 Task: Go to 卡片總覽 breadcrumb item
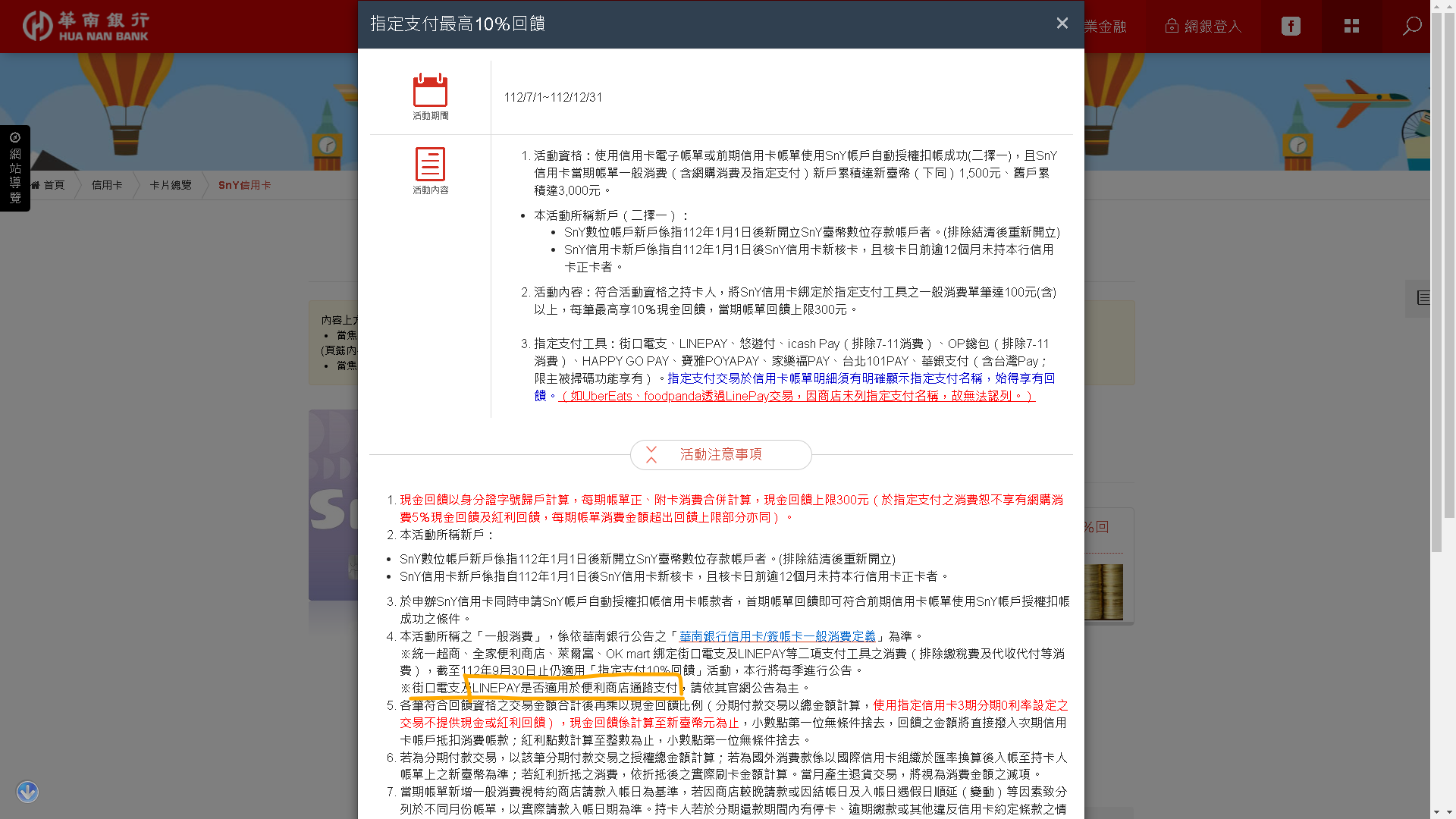click(170, 185)
